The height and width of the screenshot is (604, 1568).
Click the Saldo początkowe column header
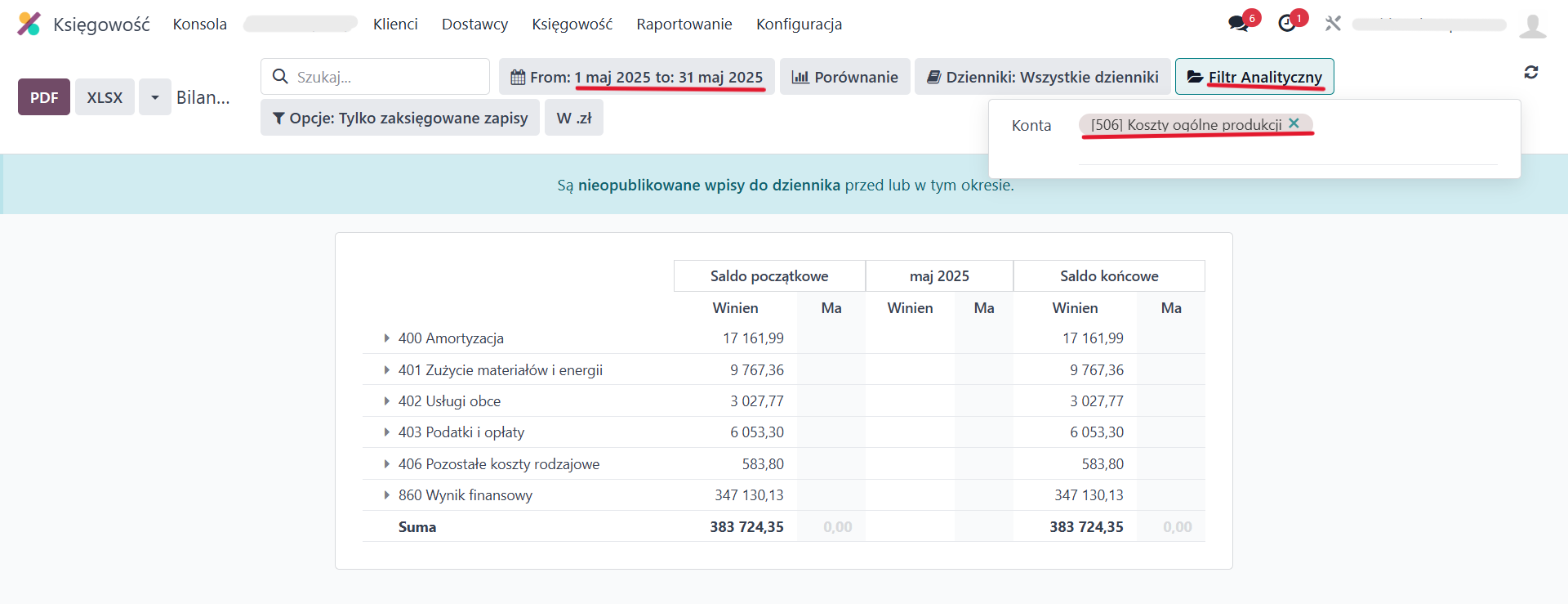click(x=769, y=275)
